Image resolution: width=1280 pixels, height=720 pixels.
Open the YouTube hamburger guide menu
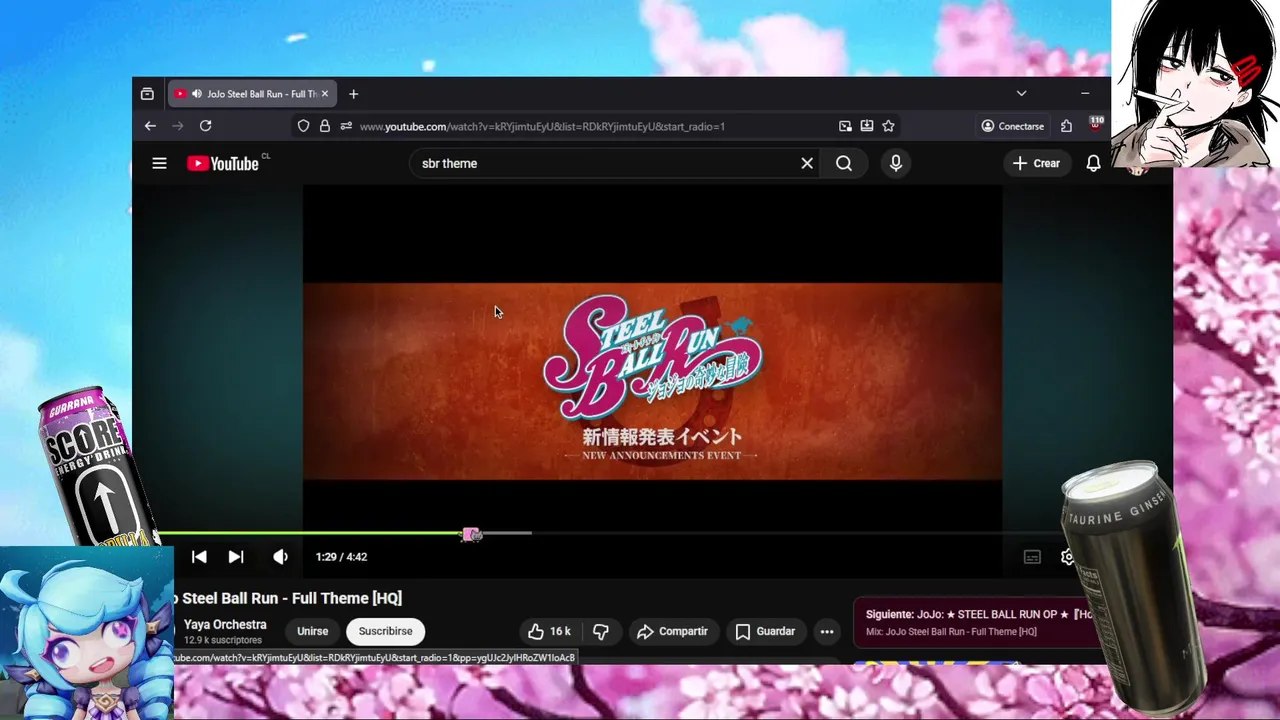(x=159, y=163)
